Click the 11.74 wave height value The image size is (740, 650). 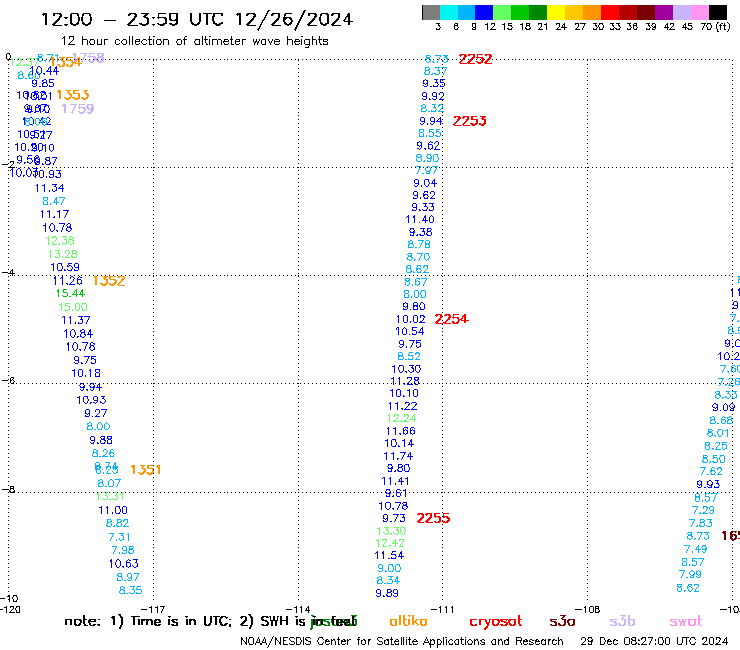click(398, 456)
